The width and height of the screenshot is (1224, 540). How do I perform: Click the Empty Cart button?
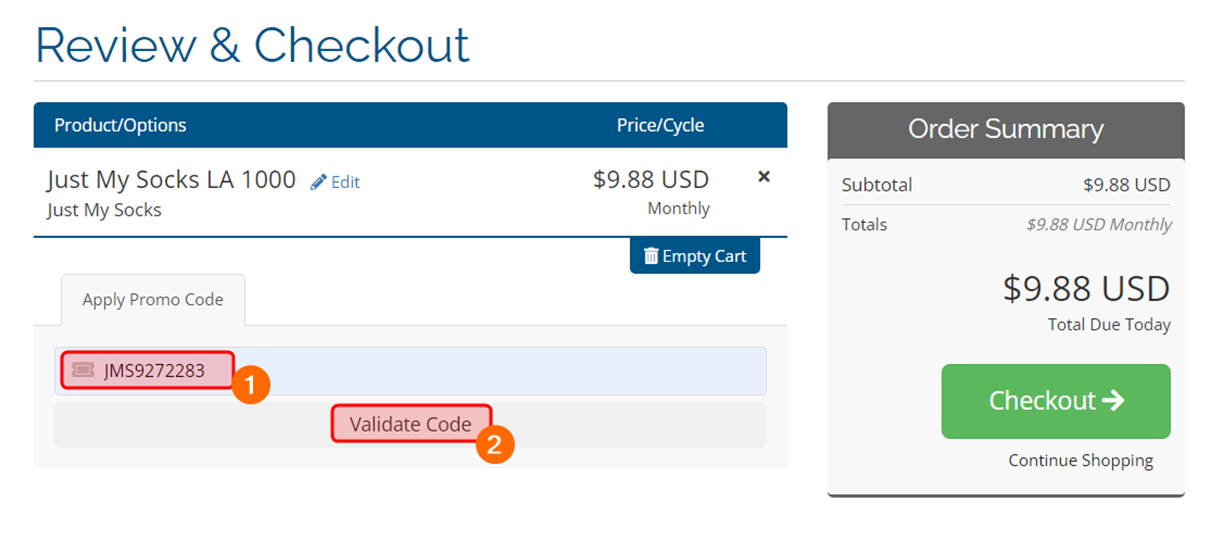(x=695, y=256)
